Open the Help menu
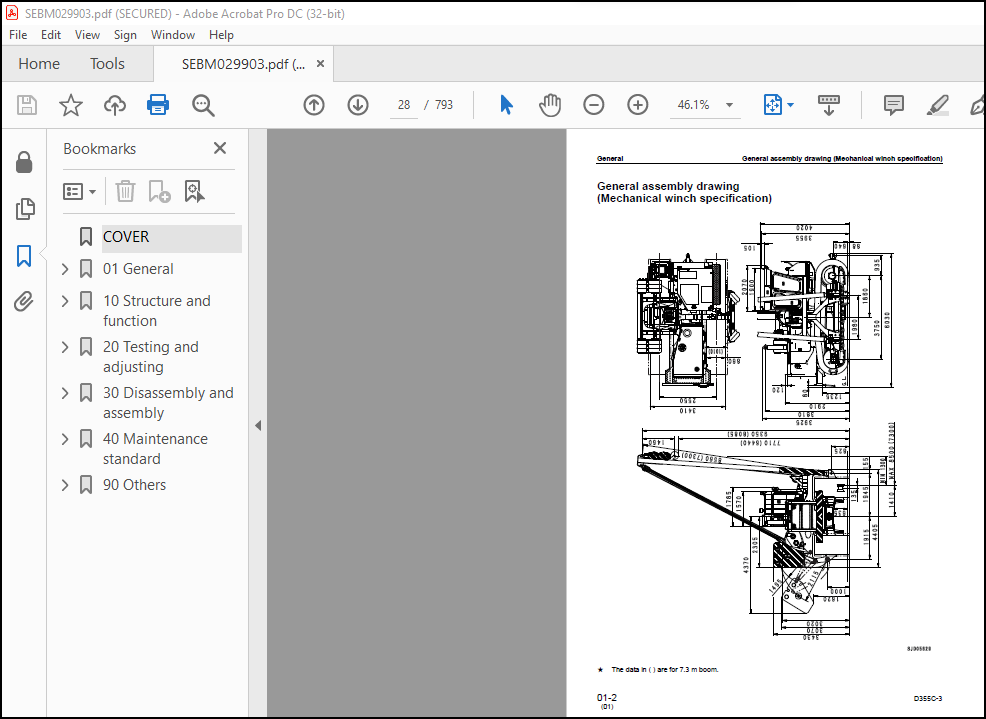The height and width of the screenshot is (719, 986). [221, 35]
